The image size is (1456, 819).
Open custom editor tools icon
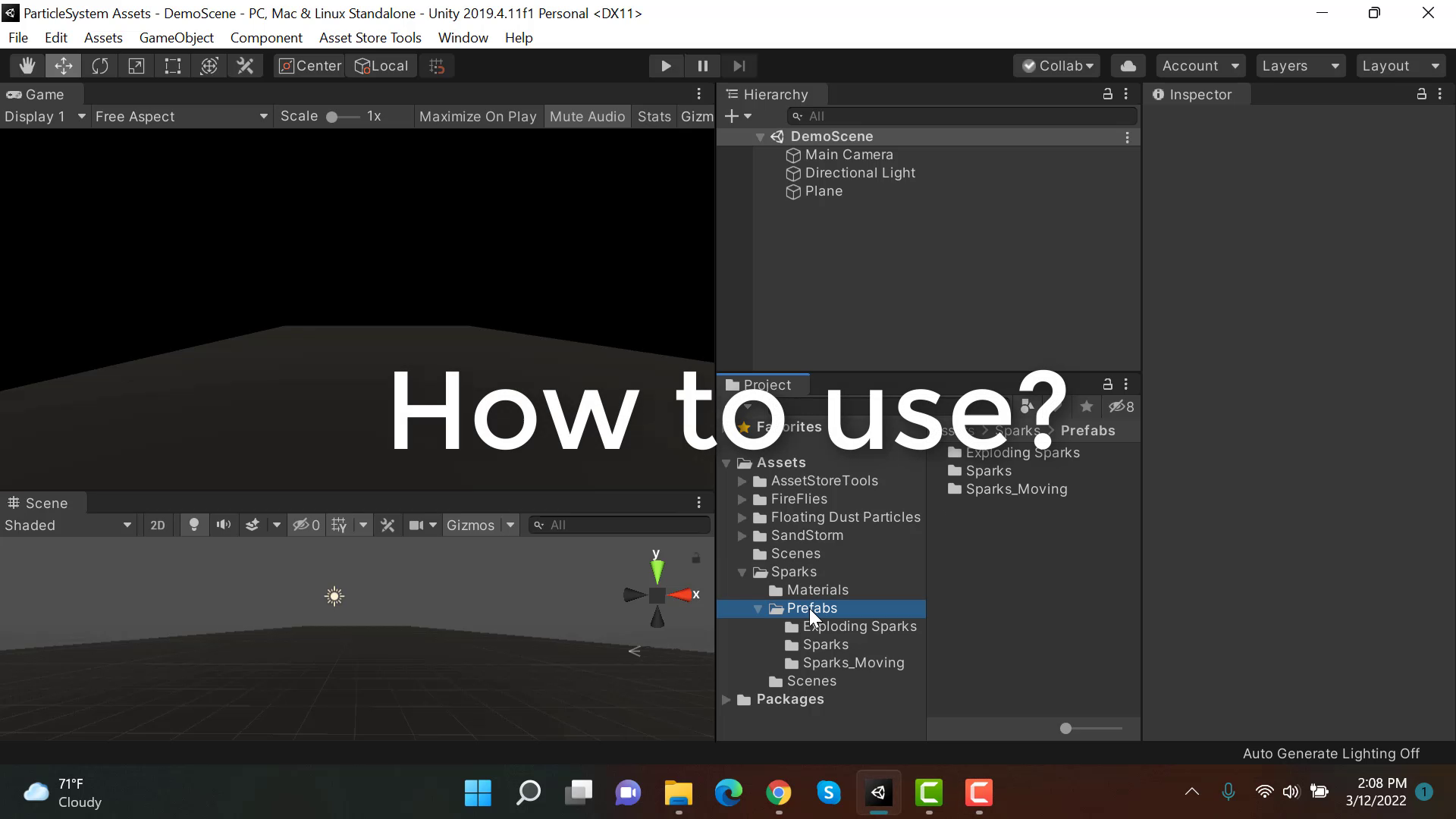[x=245, y=66]
